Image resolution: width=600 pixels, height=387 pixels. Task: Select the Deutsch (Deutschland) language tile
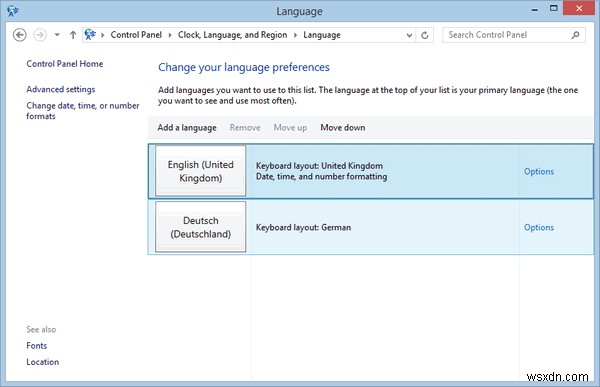[201, 227]
